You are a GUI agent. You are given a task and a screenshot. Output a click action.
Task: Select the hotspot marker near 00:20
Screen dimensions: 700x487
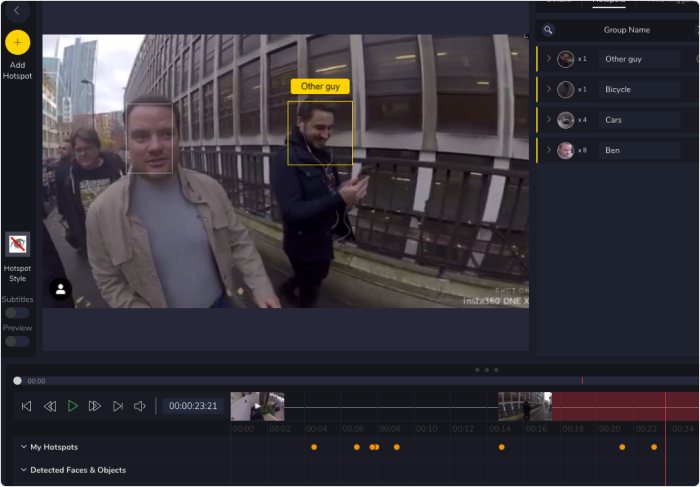click(x=622, y=447)
